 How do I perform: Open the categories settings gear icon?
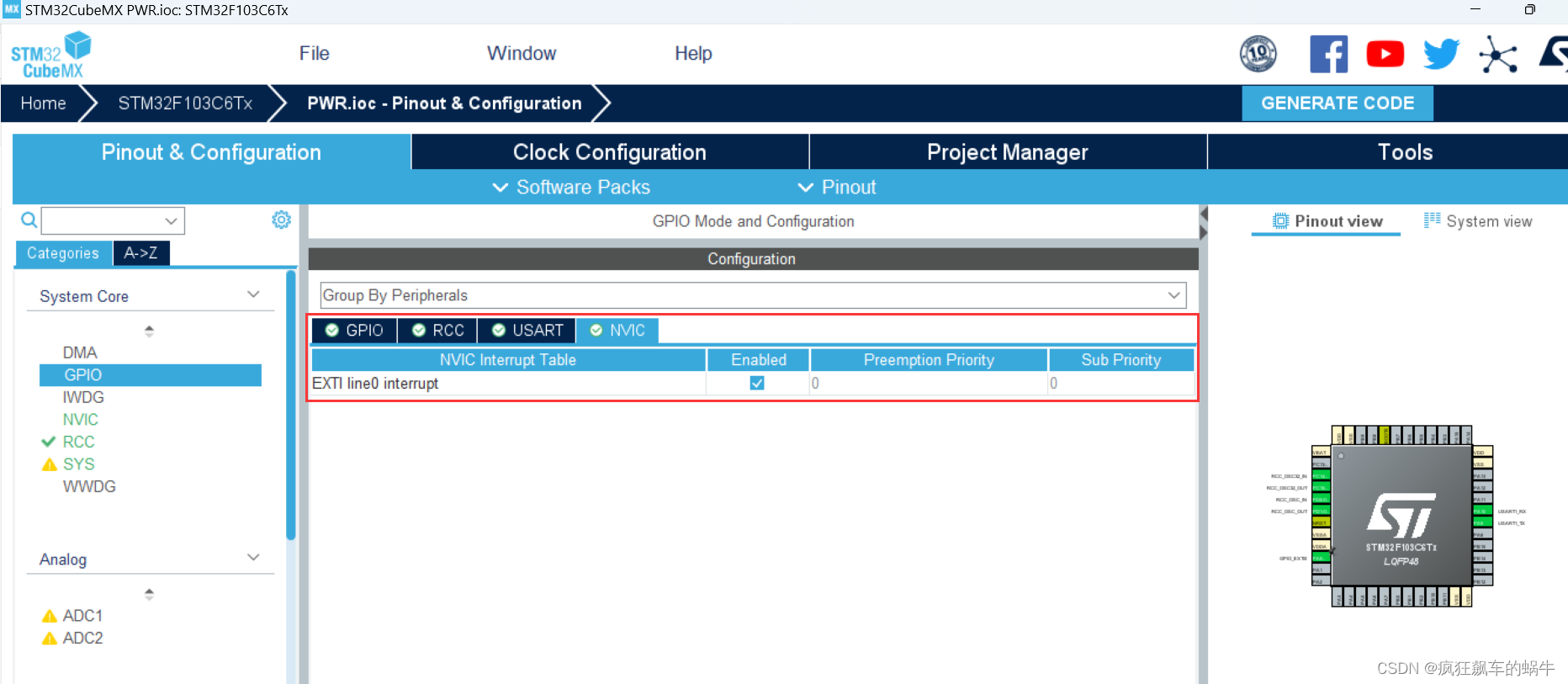click(281, 220)
